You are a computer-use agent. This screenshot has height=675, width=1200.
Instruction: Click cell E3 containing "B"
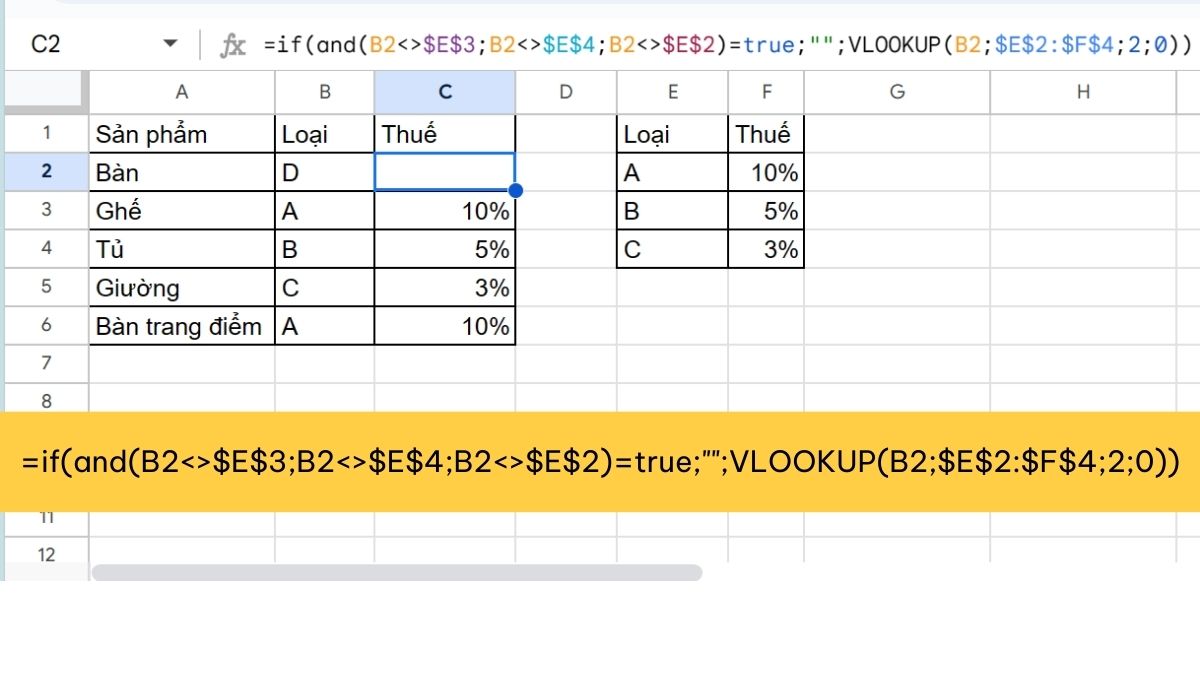672,211
